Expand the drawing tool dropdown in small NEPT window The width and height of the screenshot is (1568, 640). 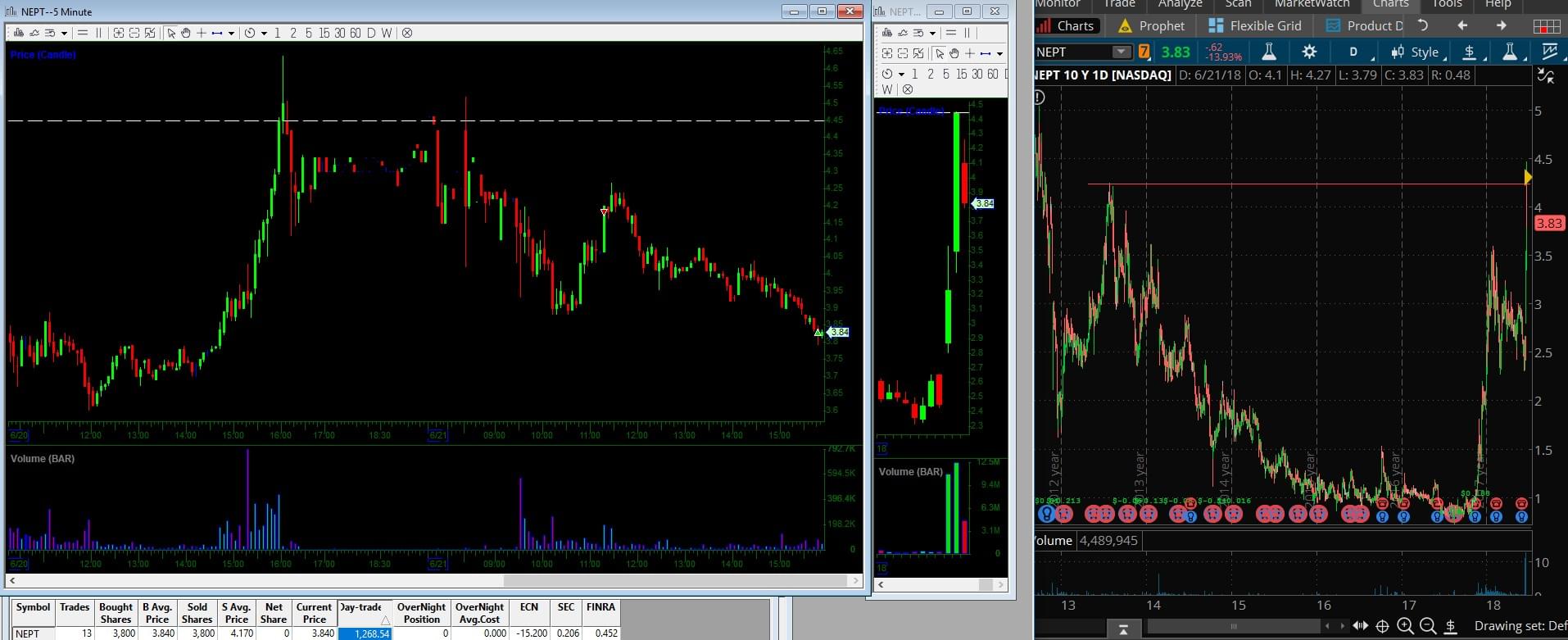pyautogui.click(x=999, y=54)
